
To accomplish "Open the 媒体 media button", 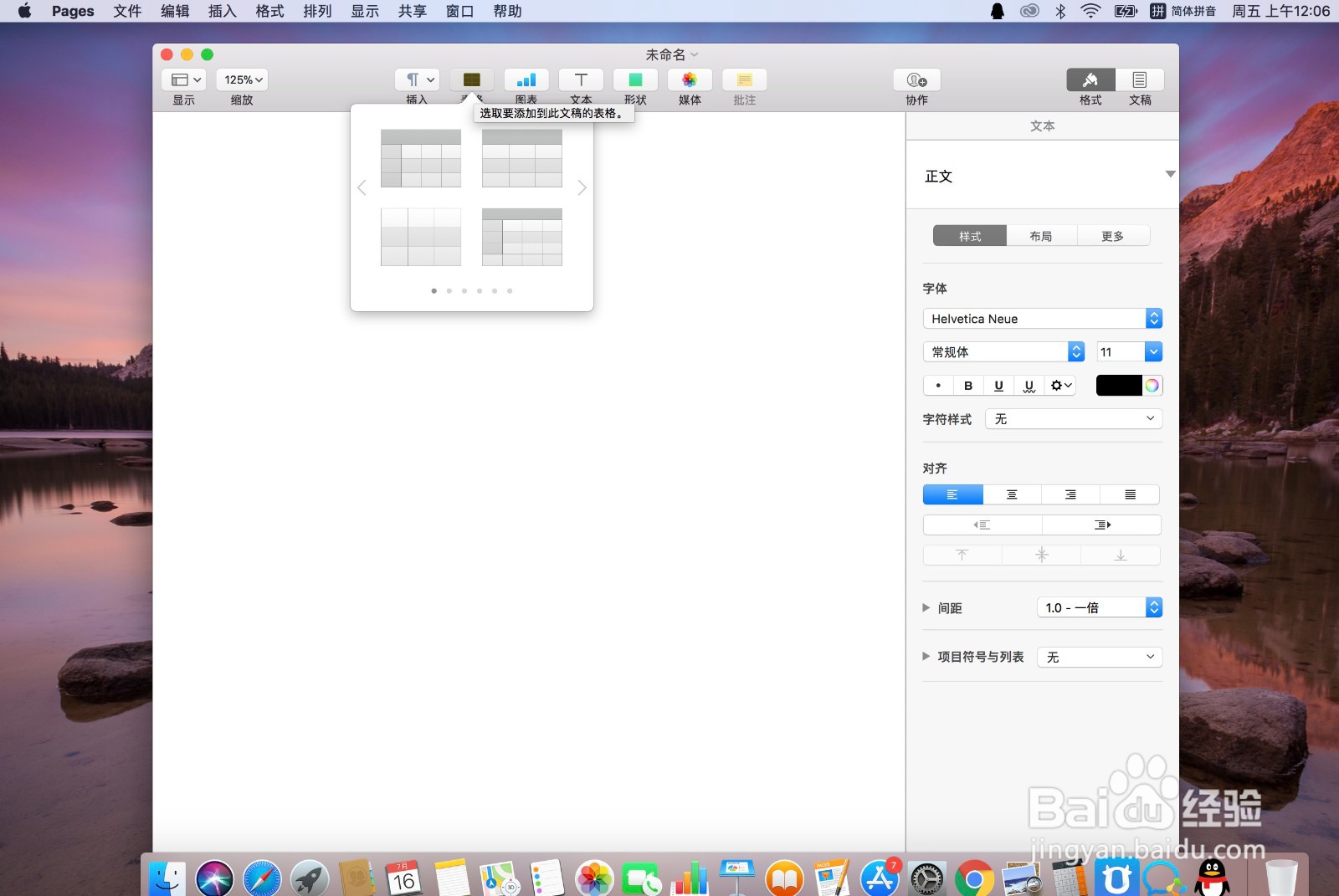I will (x=690, y=79).
